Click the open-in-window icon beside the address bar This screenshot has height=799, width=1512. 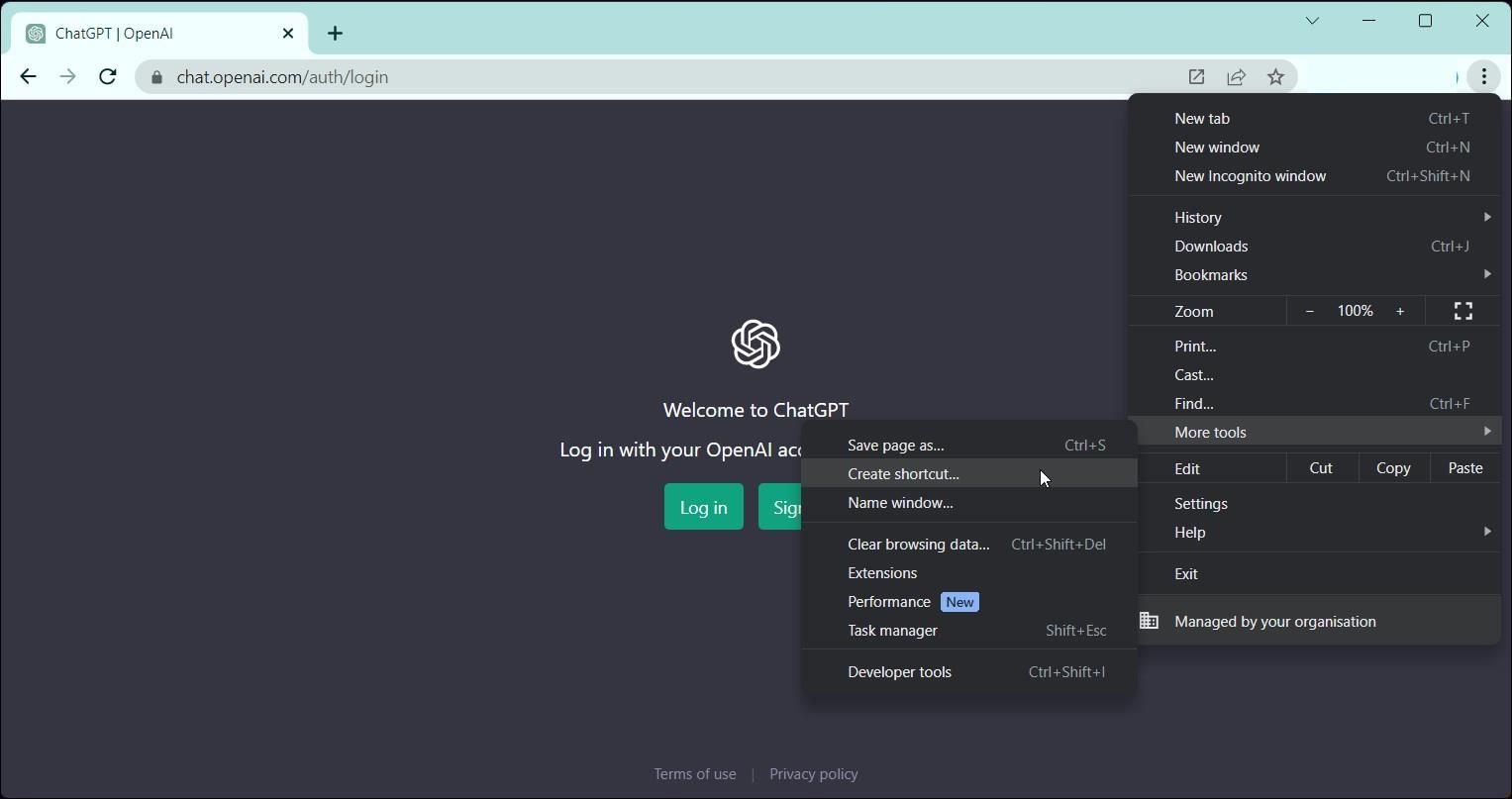pyautogui.click(x=1195, y=76)
